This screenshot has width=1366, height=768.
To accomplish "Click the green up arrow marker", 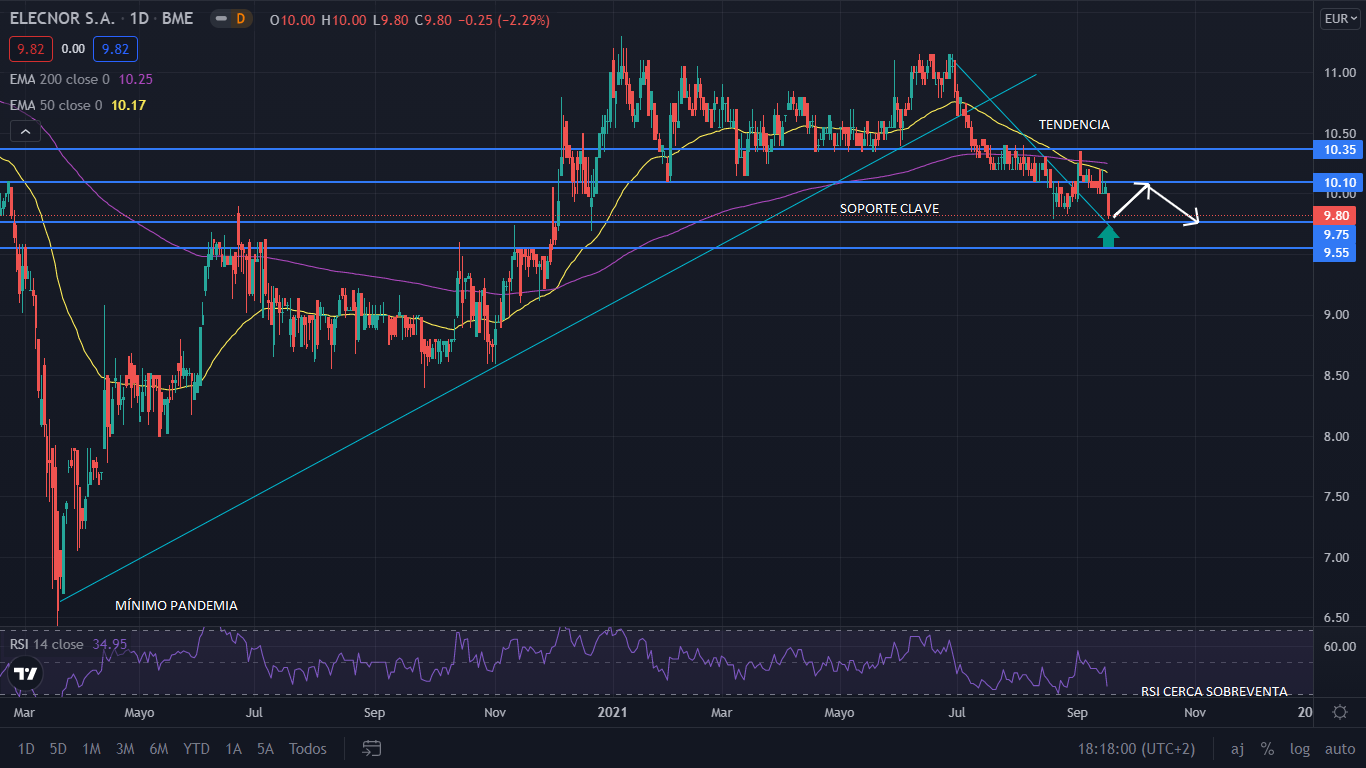I will point(1108,236).
